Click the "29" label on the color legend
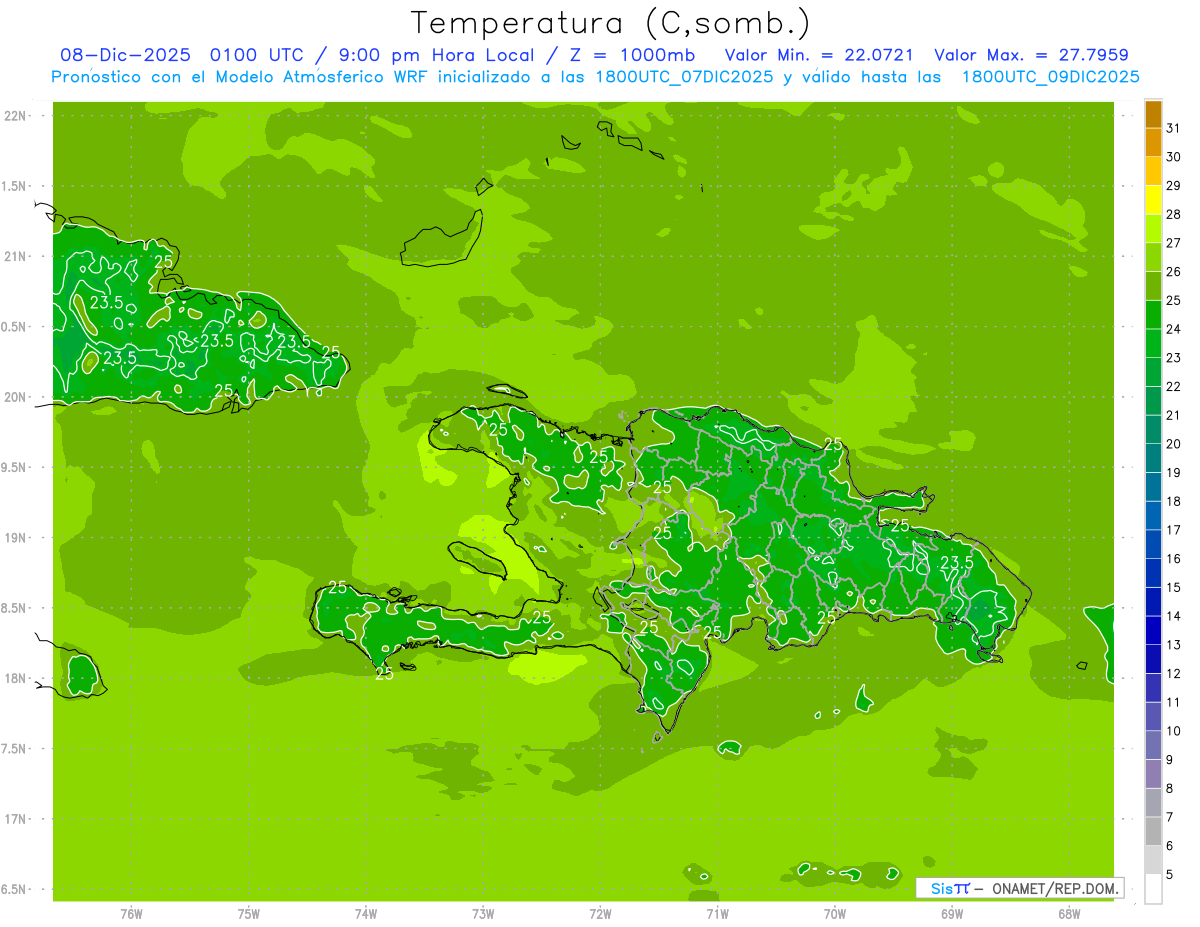 tap(1174, 185)
